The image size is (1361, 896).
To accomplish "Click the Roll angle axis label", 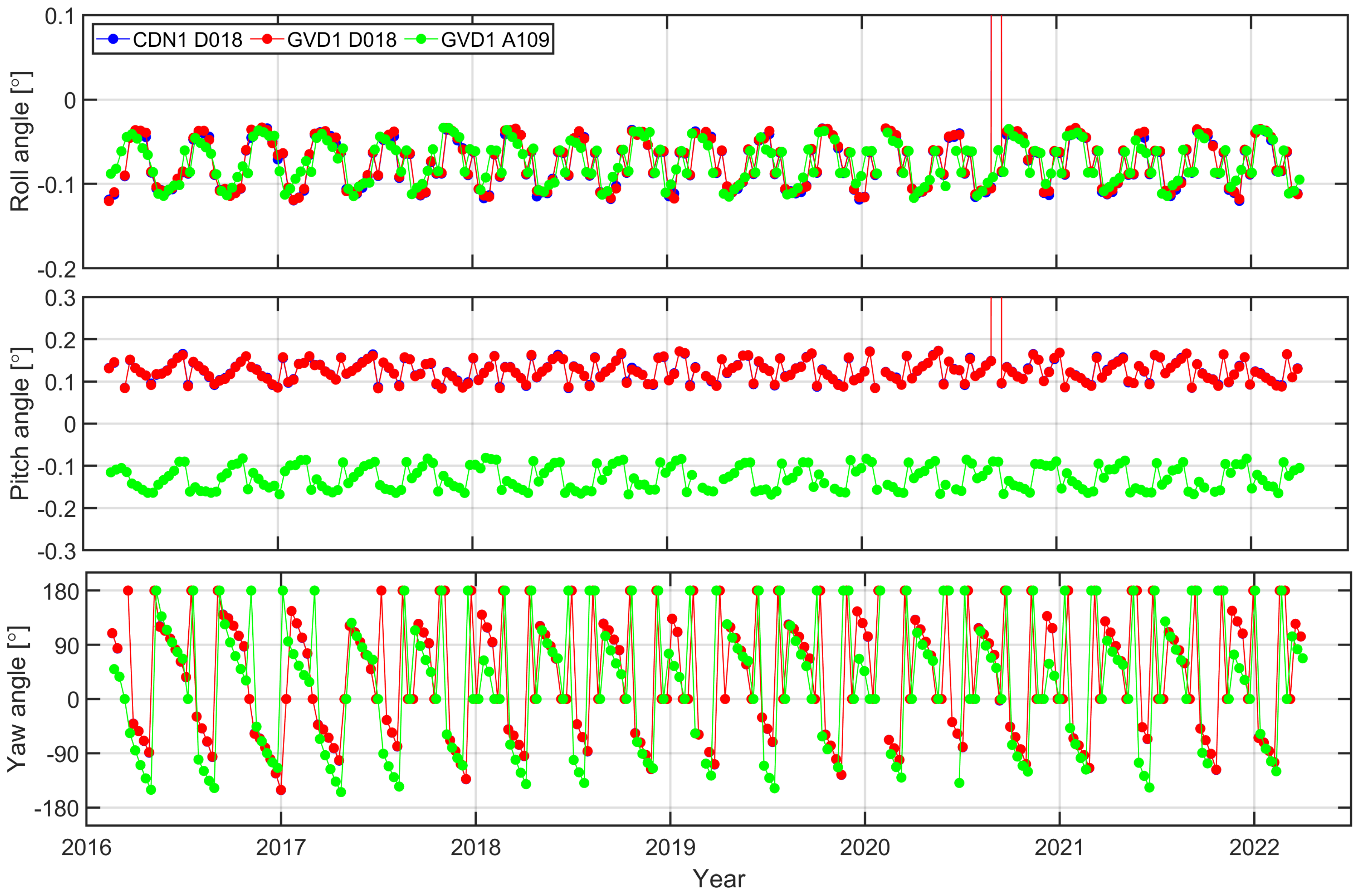I will pos(21,142).
